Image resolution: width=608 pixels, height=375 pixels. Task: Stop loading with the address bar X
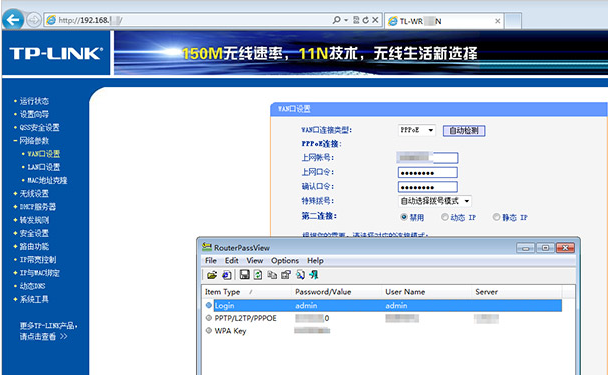click(x=375, y=20)
